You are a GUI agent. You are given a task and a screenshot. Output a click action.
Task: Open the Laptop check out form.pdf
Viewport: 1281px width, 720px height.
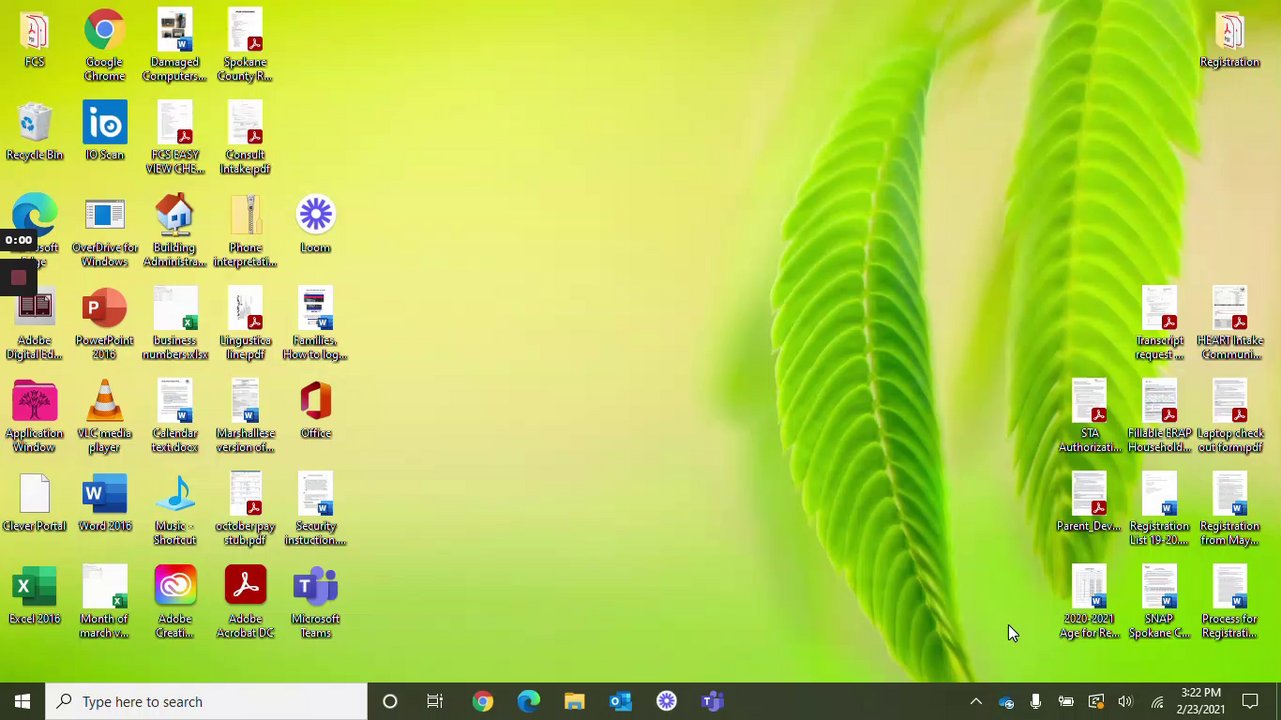click(1229, 417)
